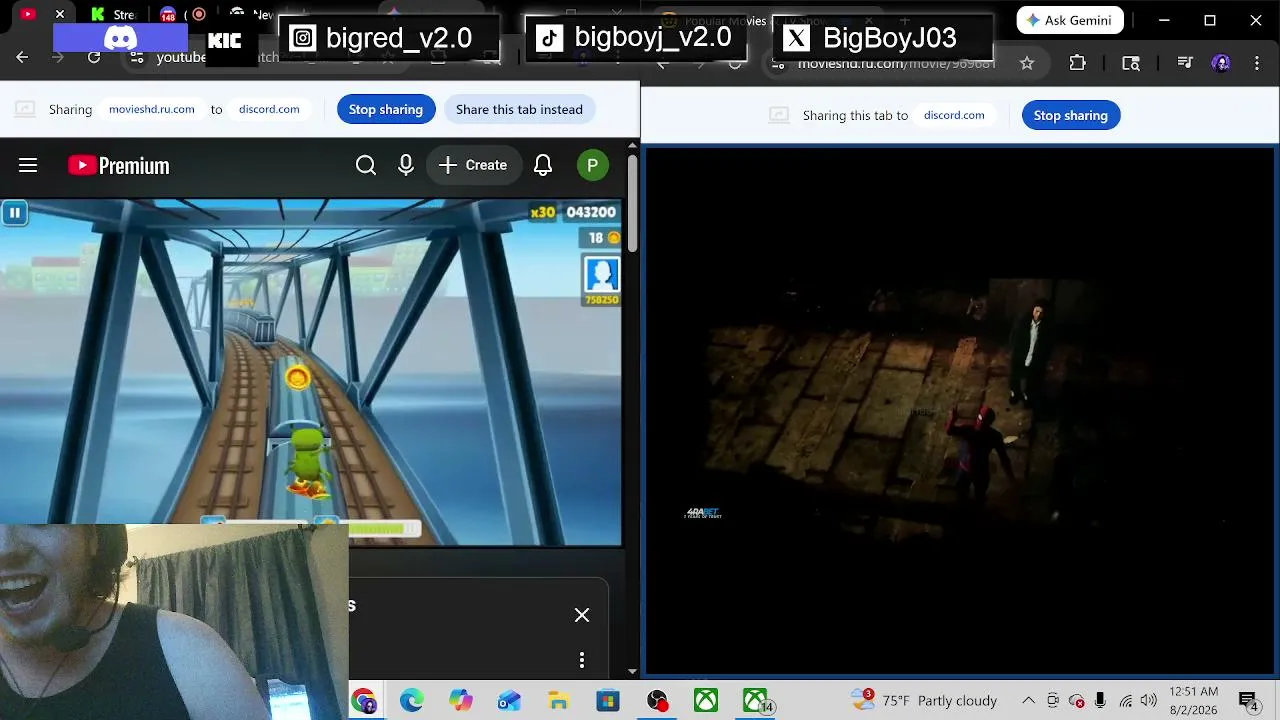Open the weather widget showing 75°F

pos(925,701)
